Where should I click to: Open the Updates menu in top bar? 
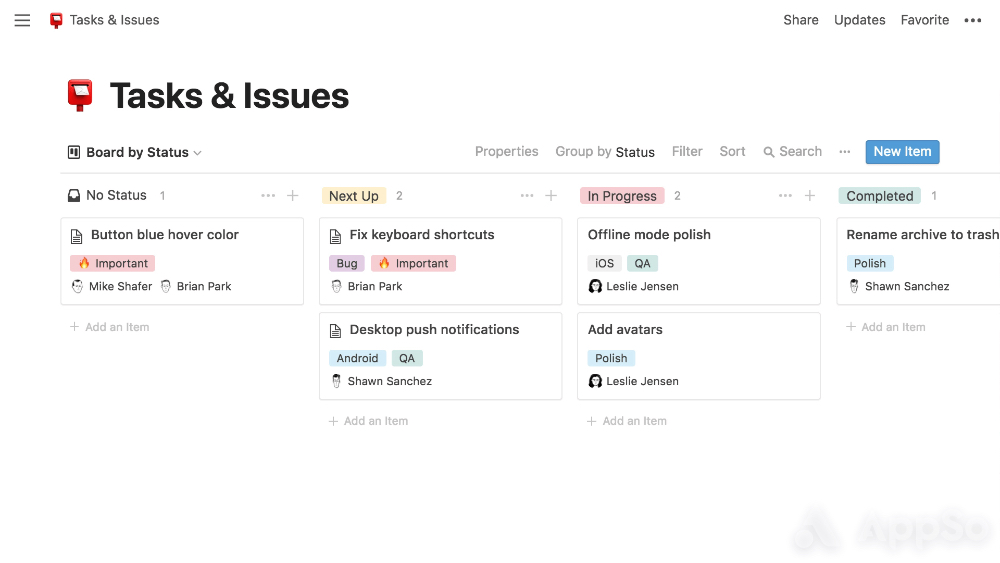pos(860,20)
